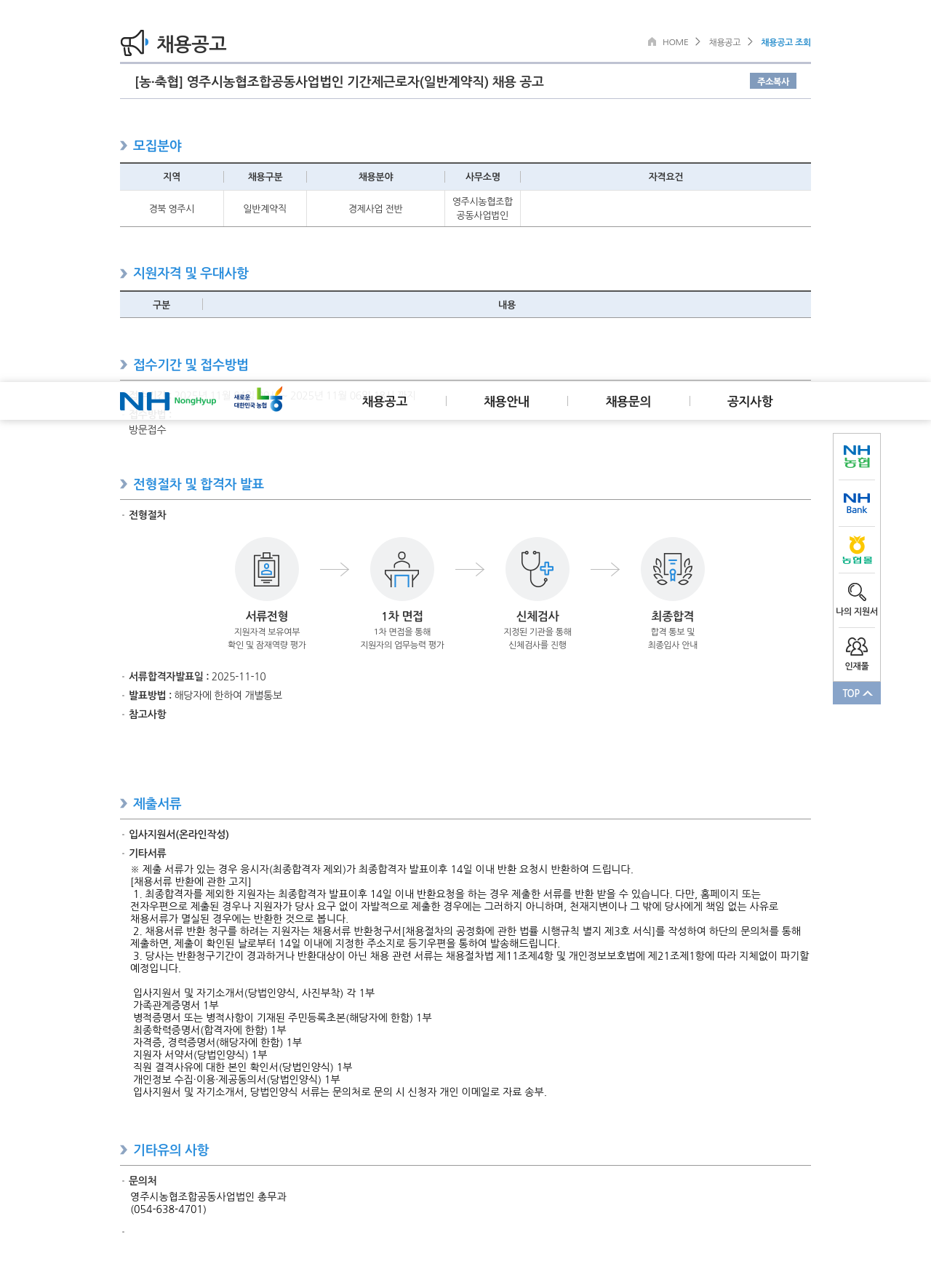Open 채용공고 breadcrumb link
Image resolution: width=931 pixels, height=1288 pixels.
tap(724, 42)
